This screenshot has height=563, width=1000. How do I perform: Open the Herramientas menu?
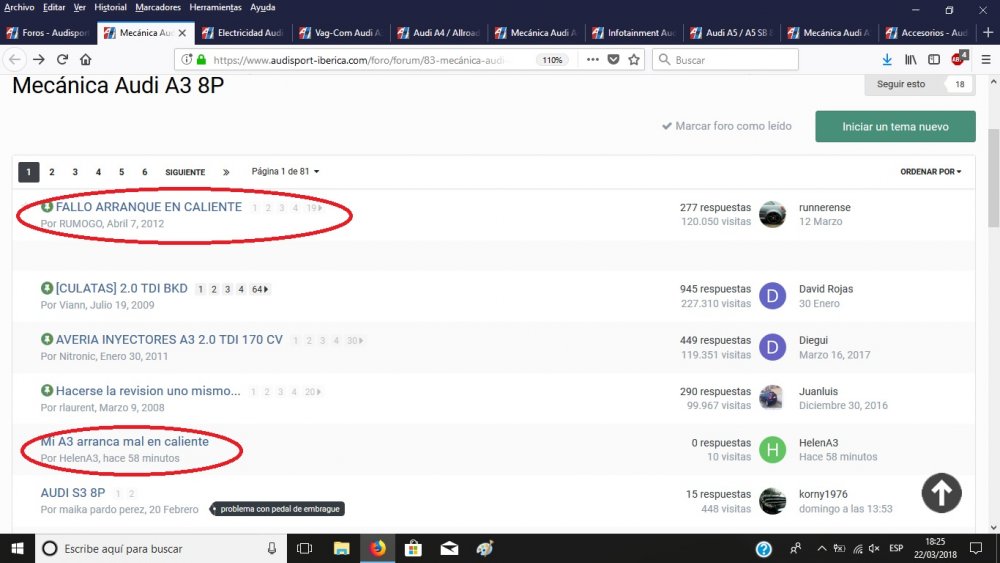[216, 8]
